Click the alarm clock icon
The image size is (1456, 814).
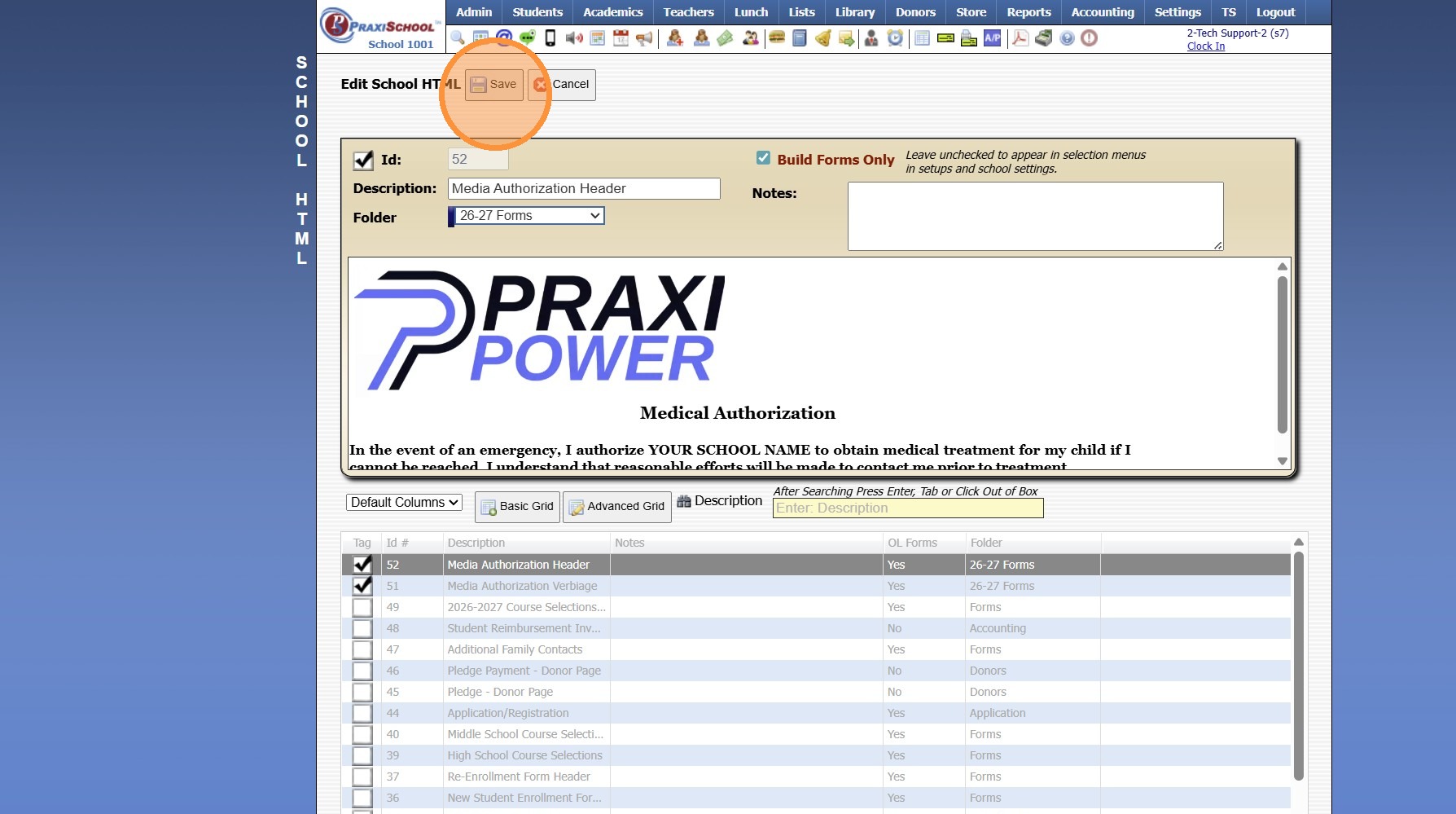pos(895,38)
